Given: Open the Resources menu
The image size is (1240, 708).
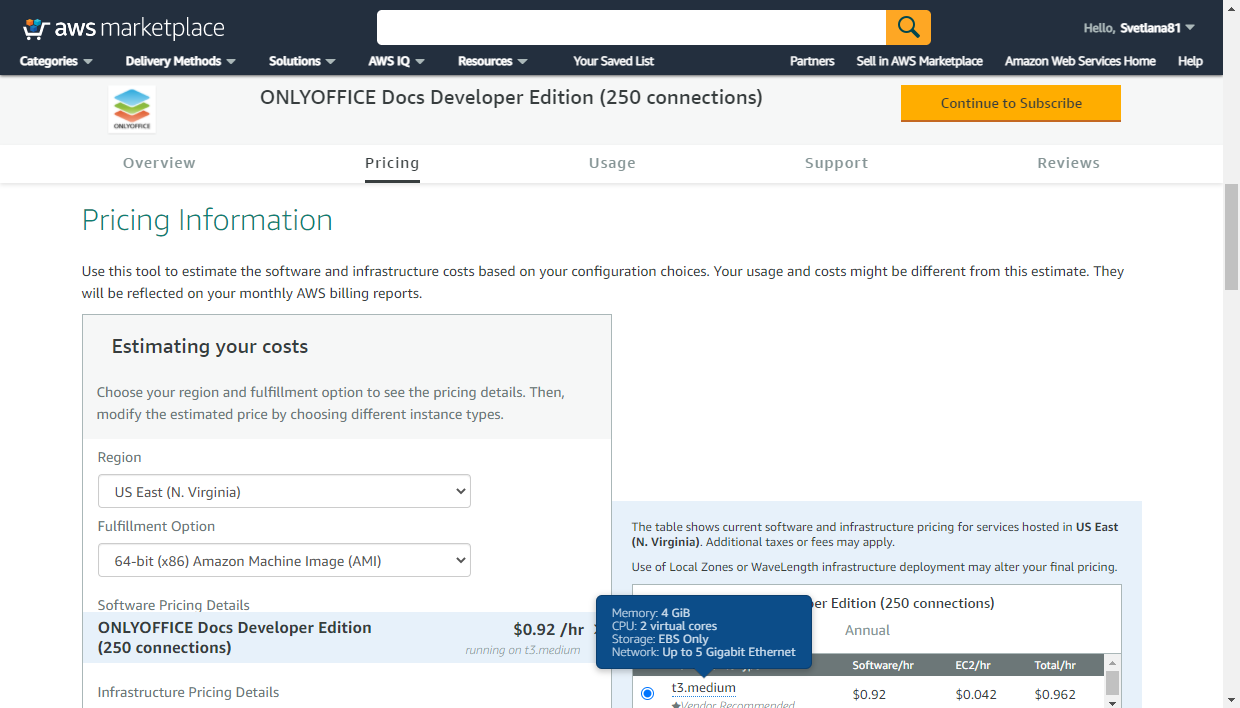Looking at the screenshot, I should [x=492, y=61].
